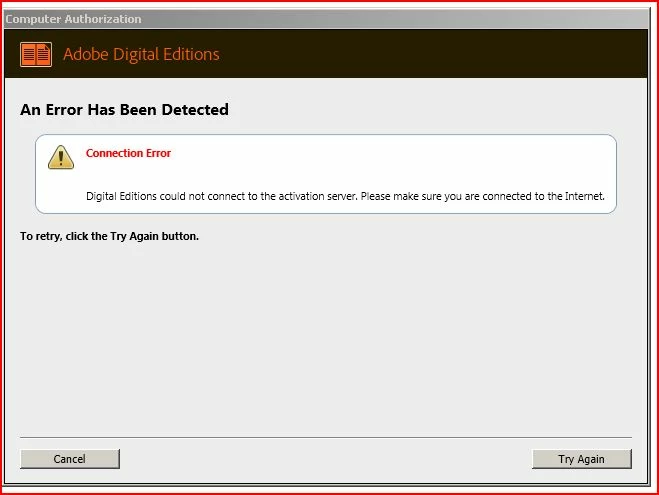This screenshot has height=495, width=659.
Task: Click the "Adobe Digital Editions" banner title
Action: point(141,54)
